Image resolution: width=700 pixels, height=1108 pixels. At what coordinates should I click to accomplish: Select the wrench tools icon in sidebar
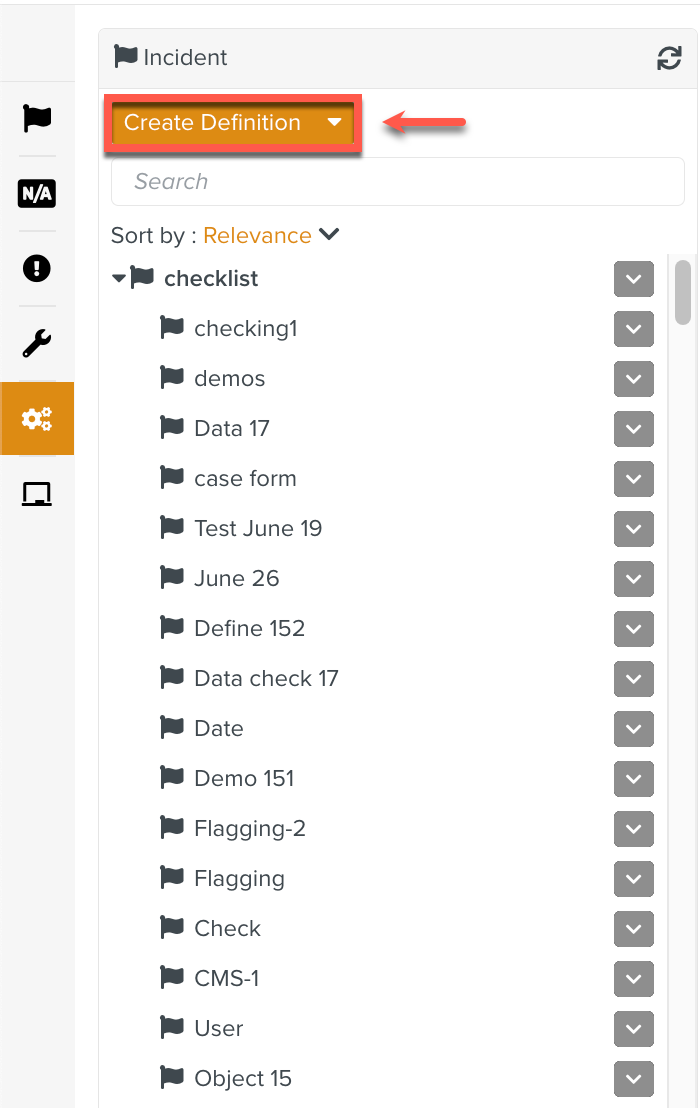(36, 343)
